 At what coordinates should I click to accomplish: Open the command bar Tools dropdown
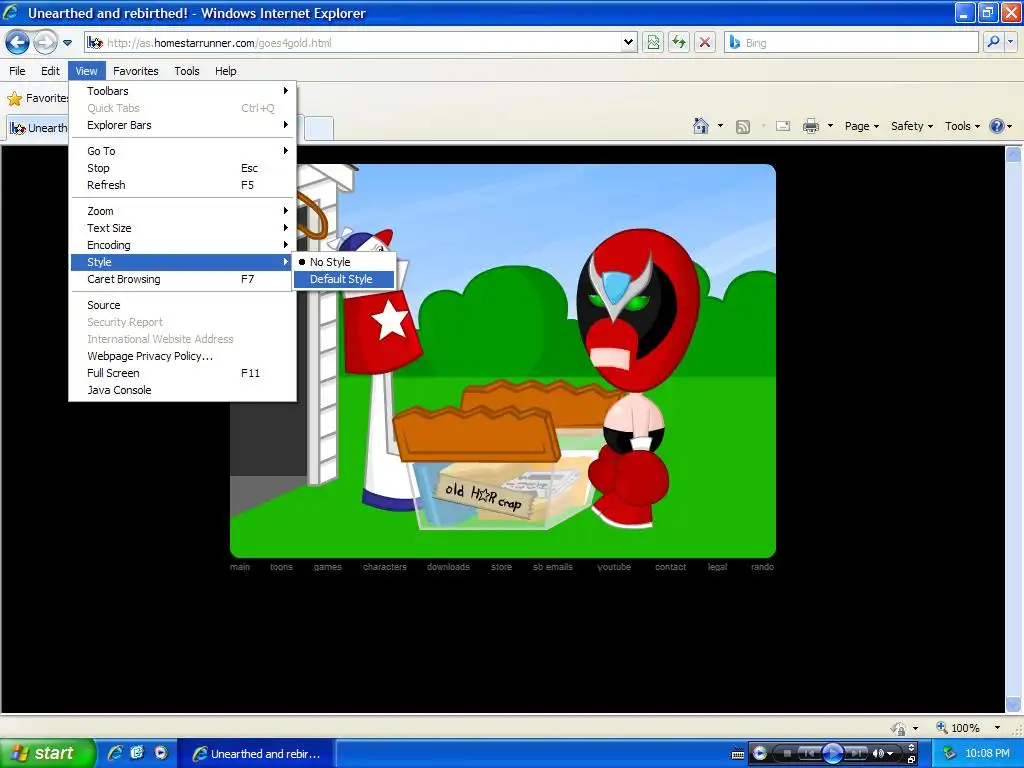click(962, 126)
